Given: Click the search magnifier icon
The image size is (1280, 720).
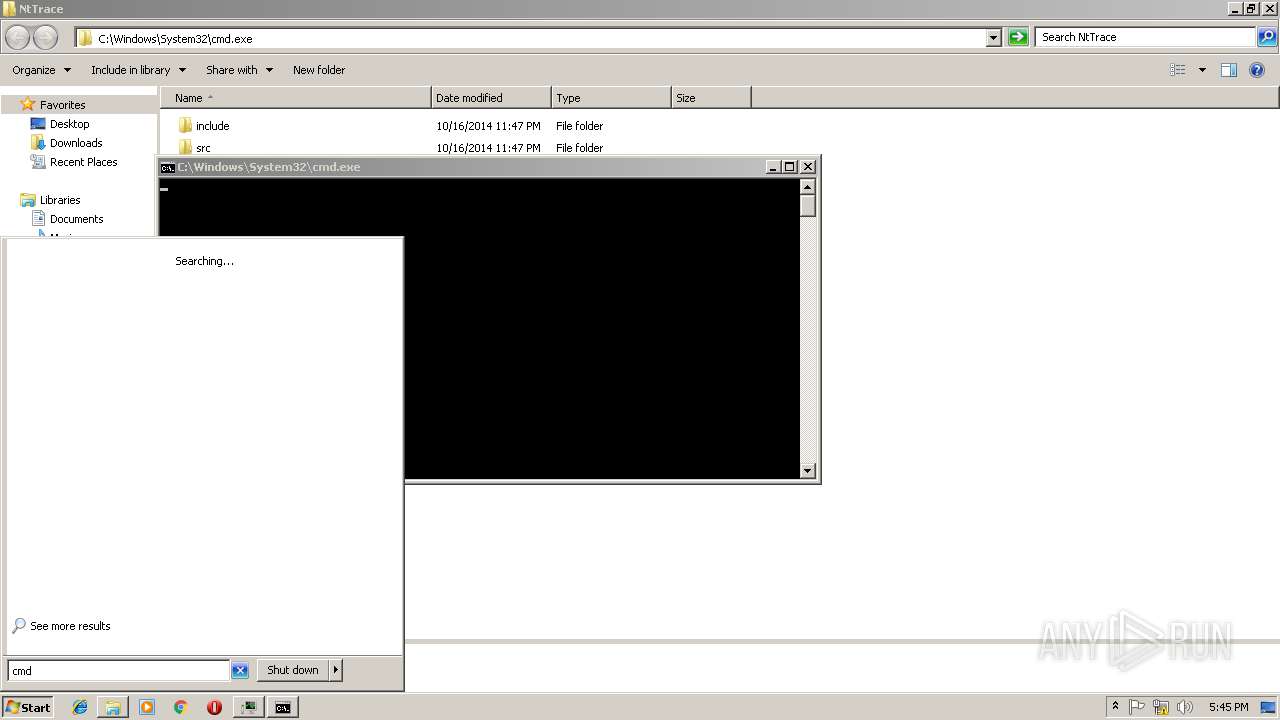Looking at the screenshot, I should (x=1266, y=37).
